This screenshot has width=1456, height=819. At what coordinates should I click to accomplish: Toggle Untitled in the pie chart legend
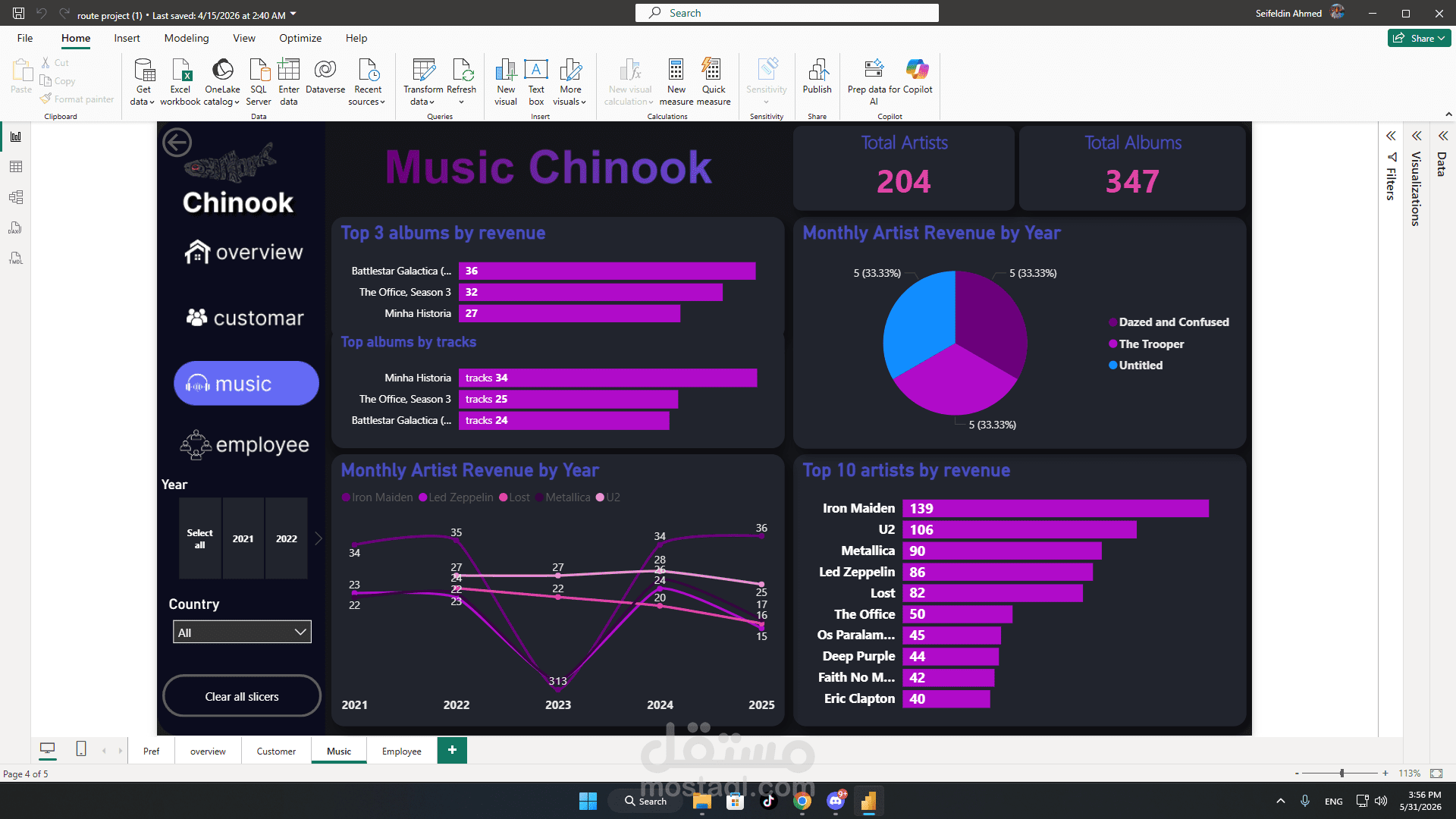click(1136, 366)
